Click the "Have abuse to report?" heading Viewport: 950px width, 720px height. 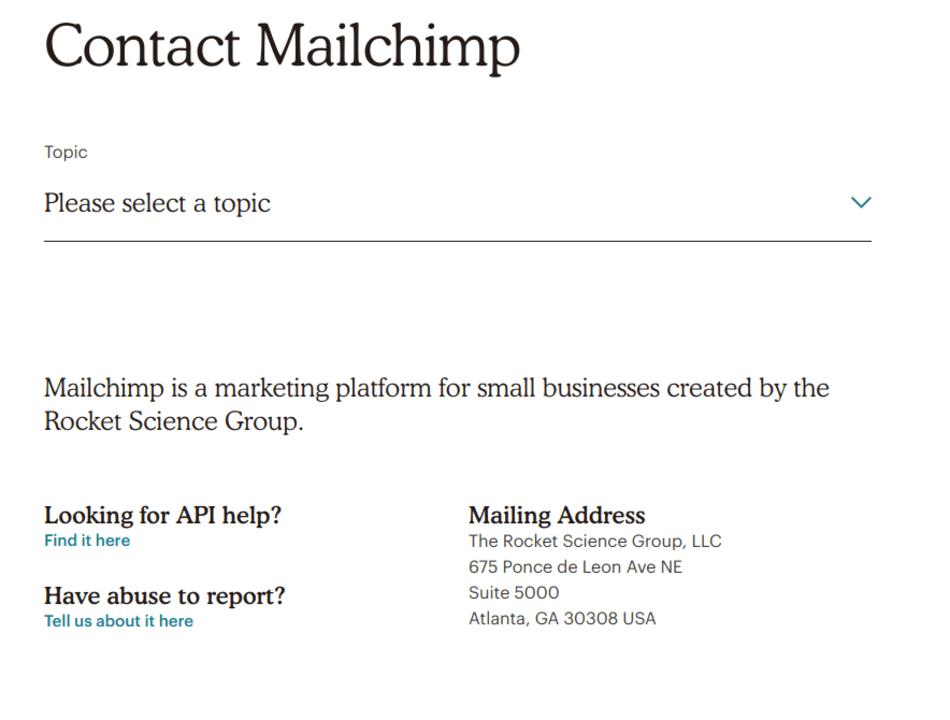(x=165, y=596)
